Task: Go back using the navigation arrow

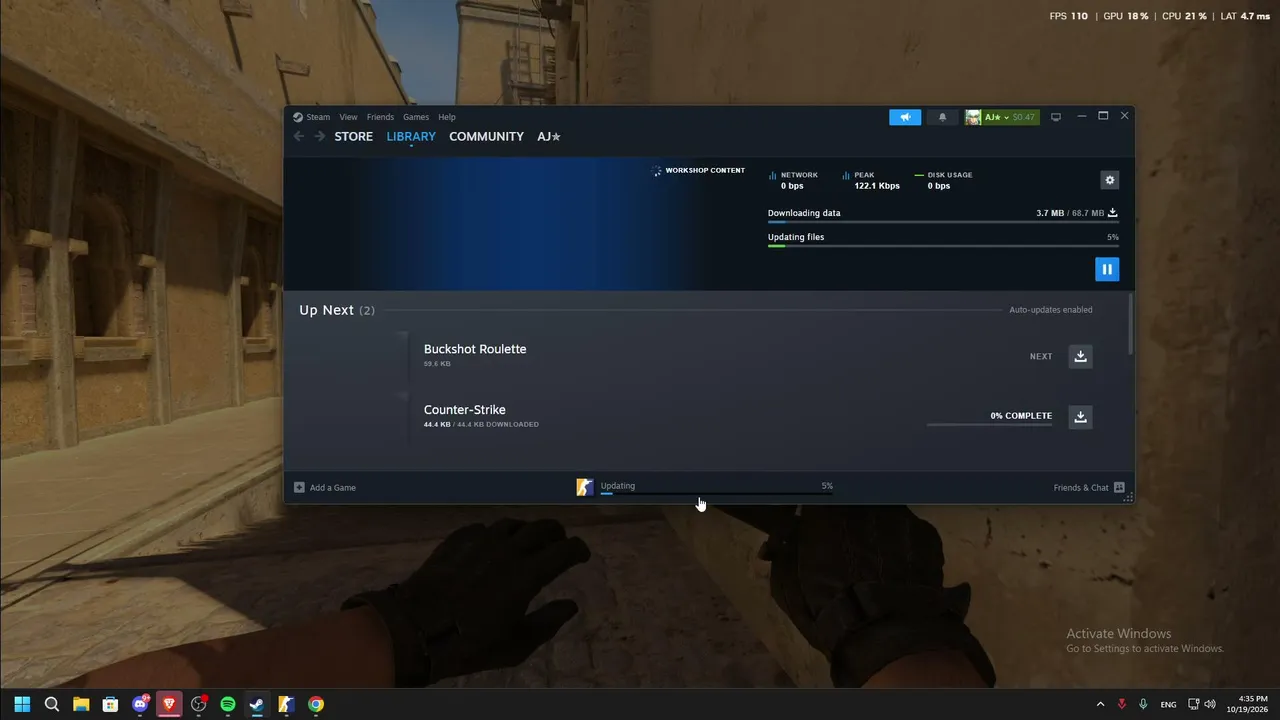Action: [x=299, y=136]
